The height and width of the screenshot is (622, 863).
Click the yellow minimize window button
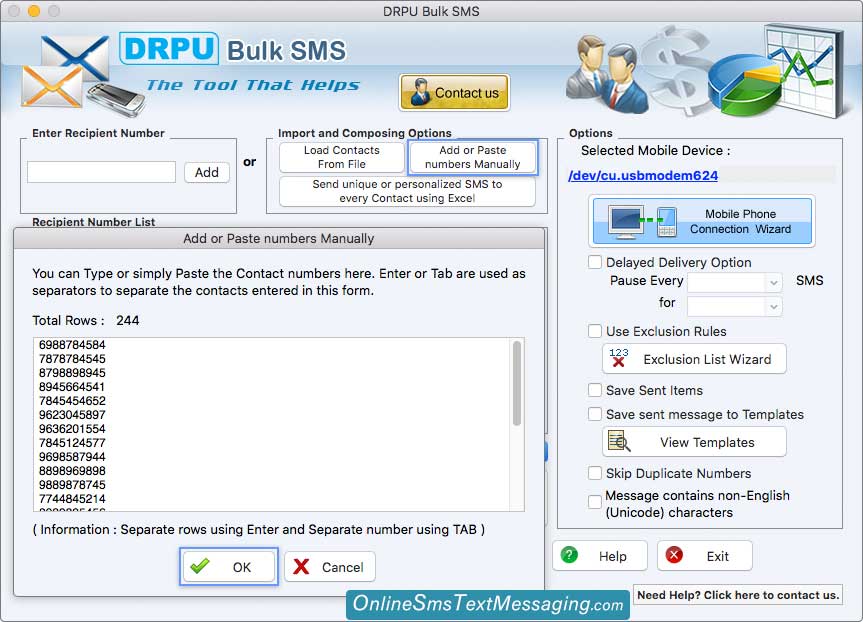[x=34, y=11]
